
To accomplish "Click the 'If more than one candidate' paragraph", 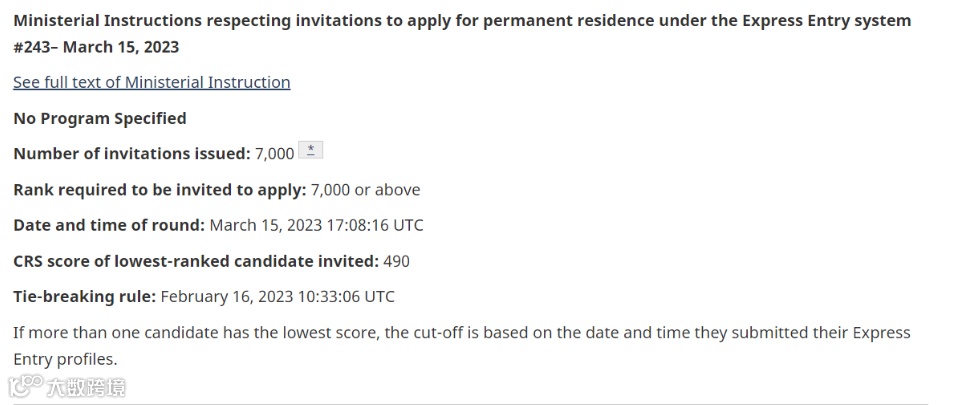I will (x=461, y=332).
